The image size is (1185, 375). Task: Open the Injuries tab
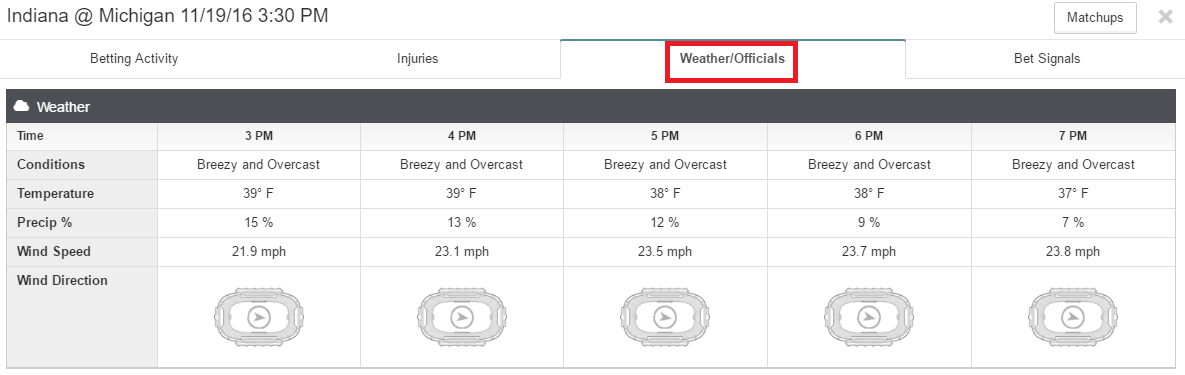click(417, 58)
